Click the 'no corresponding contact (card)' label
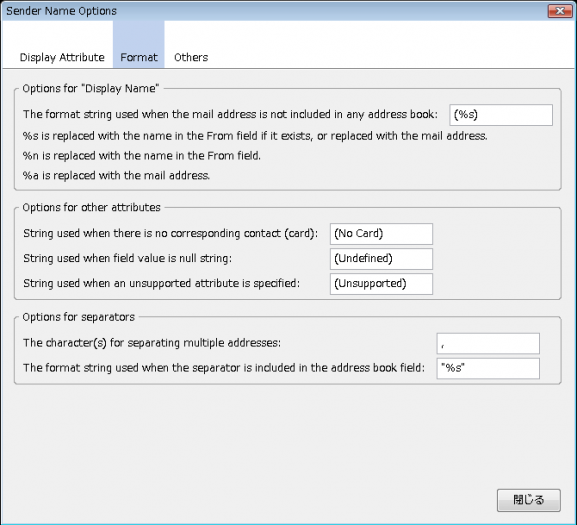 (170, 233)
